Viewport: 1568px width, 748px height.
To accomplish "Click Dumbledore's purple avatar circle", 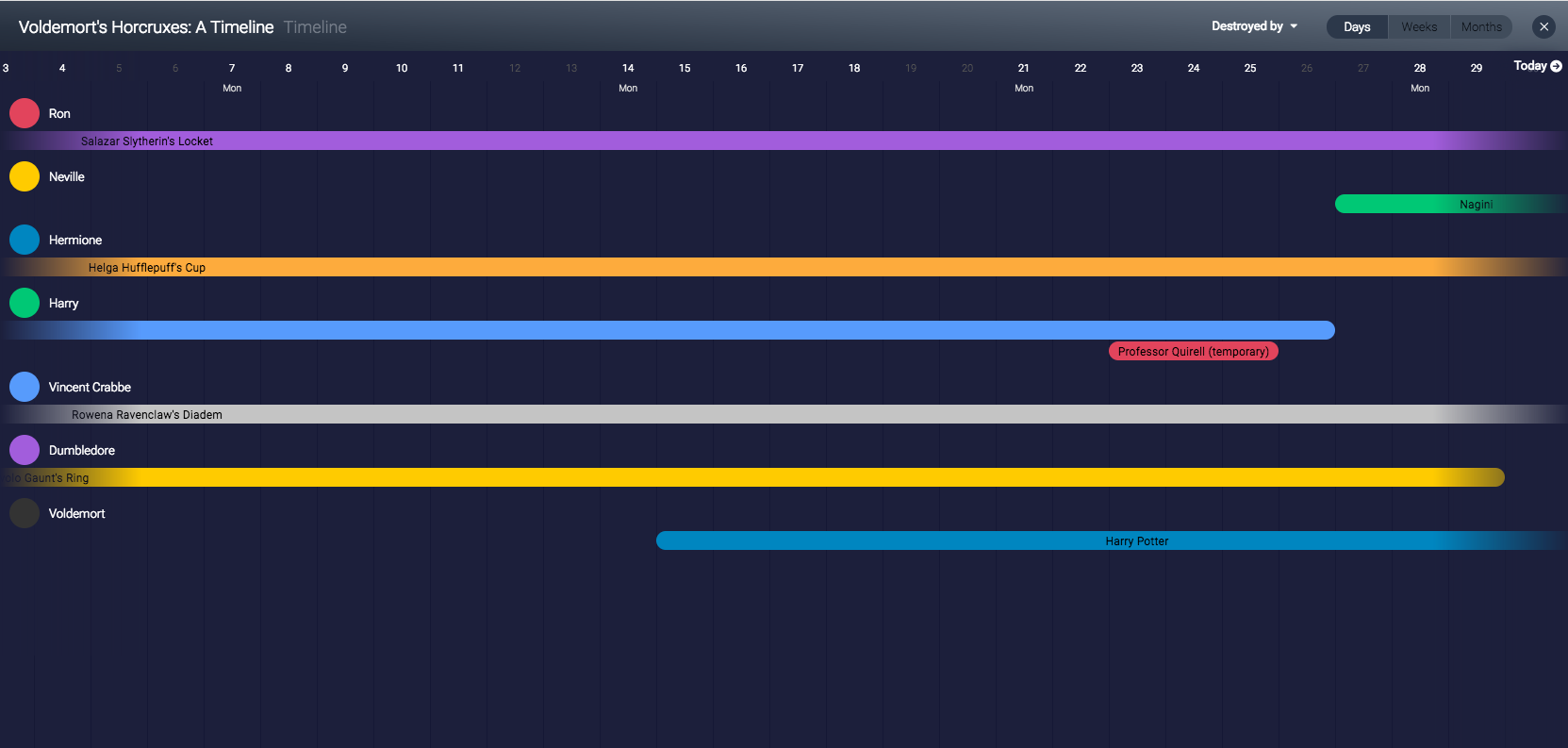I will click(25, 450).
